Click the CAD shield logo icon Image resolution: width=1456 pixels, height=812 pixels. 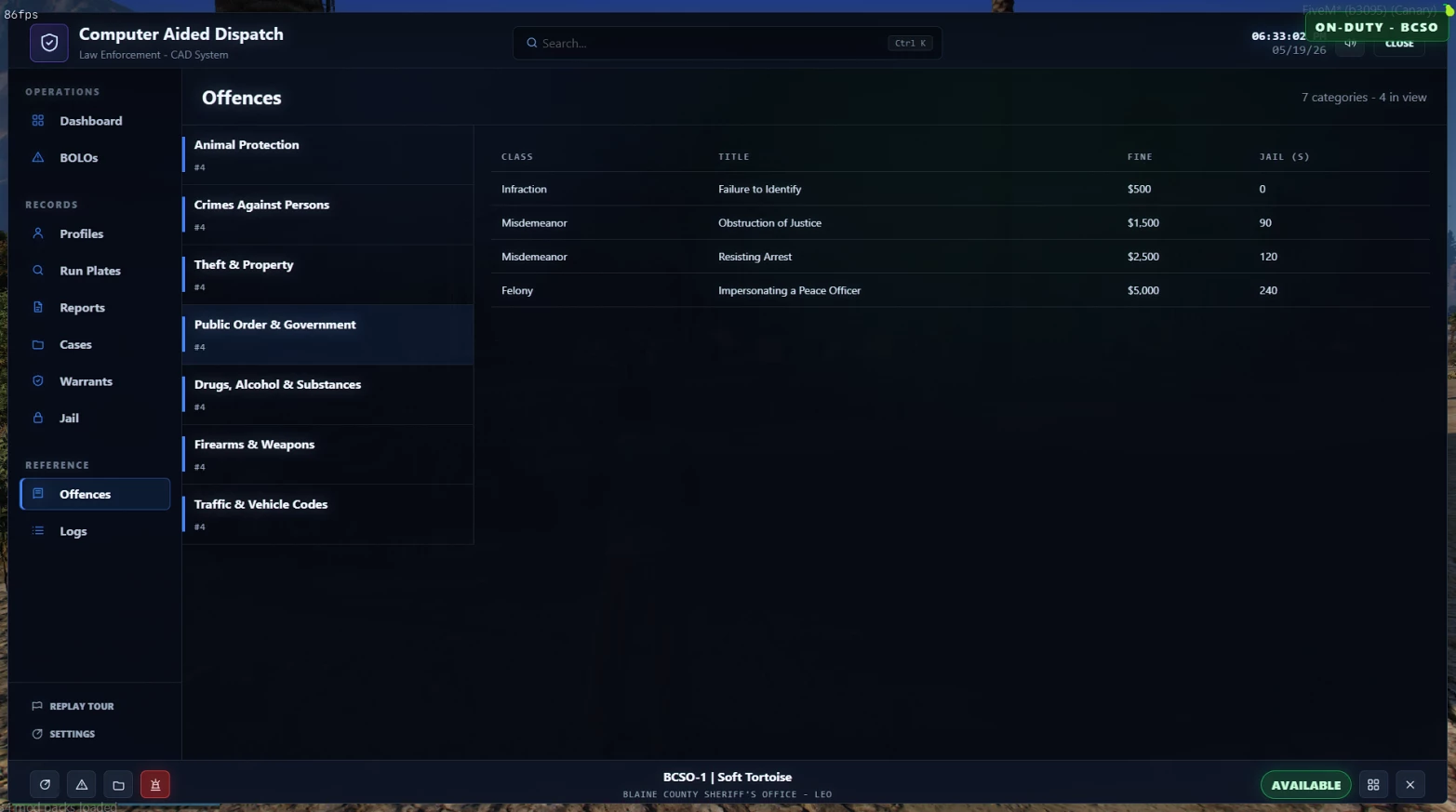(49, 43)
